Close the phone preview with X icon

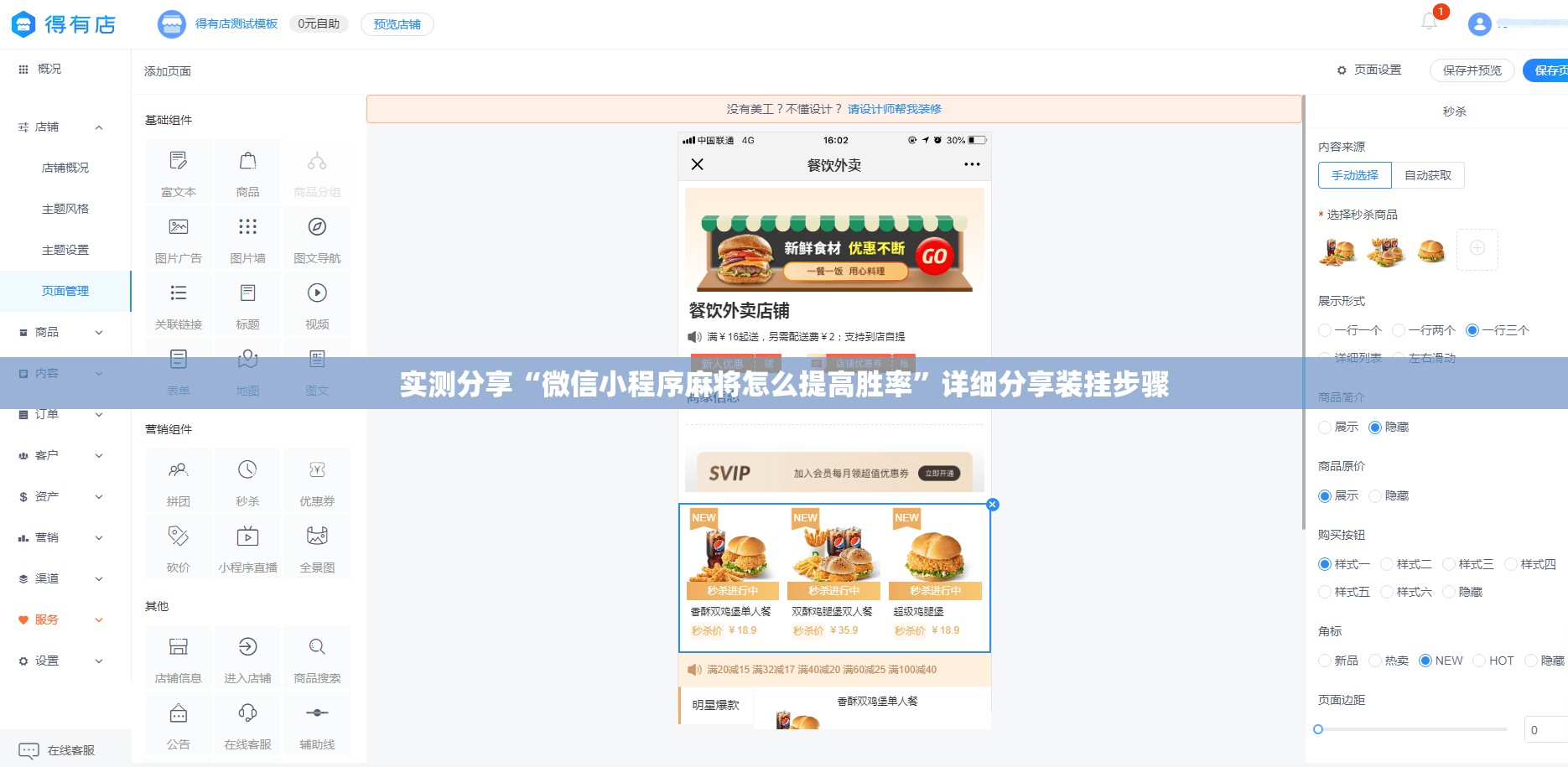coord(697,164)
